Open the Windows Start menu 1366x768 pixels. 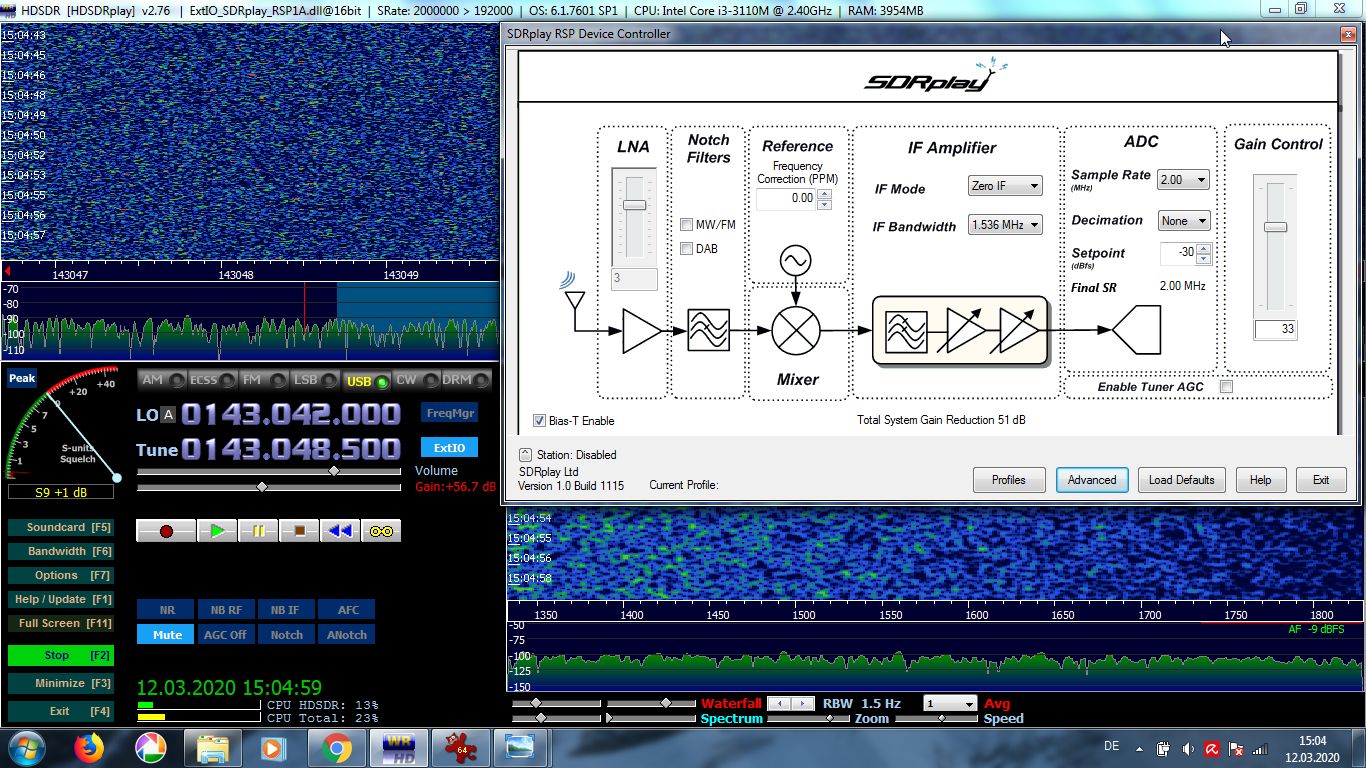tap(25, 748)
